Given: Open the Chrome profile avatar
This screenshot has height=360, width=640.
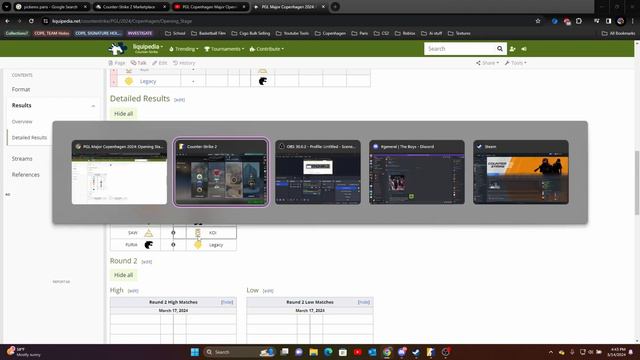Looking at the screenshot, I should pos(620,21).
